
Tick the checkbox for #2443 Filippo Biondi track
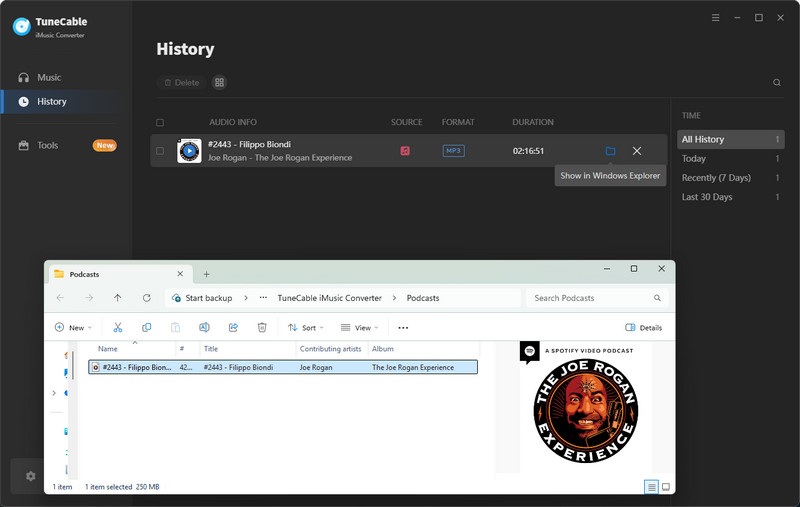tap(160, 151)
